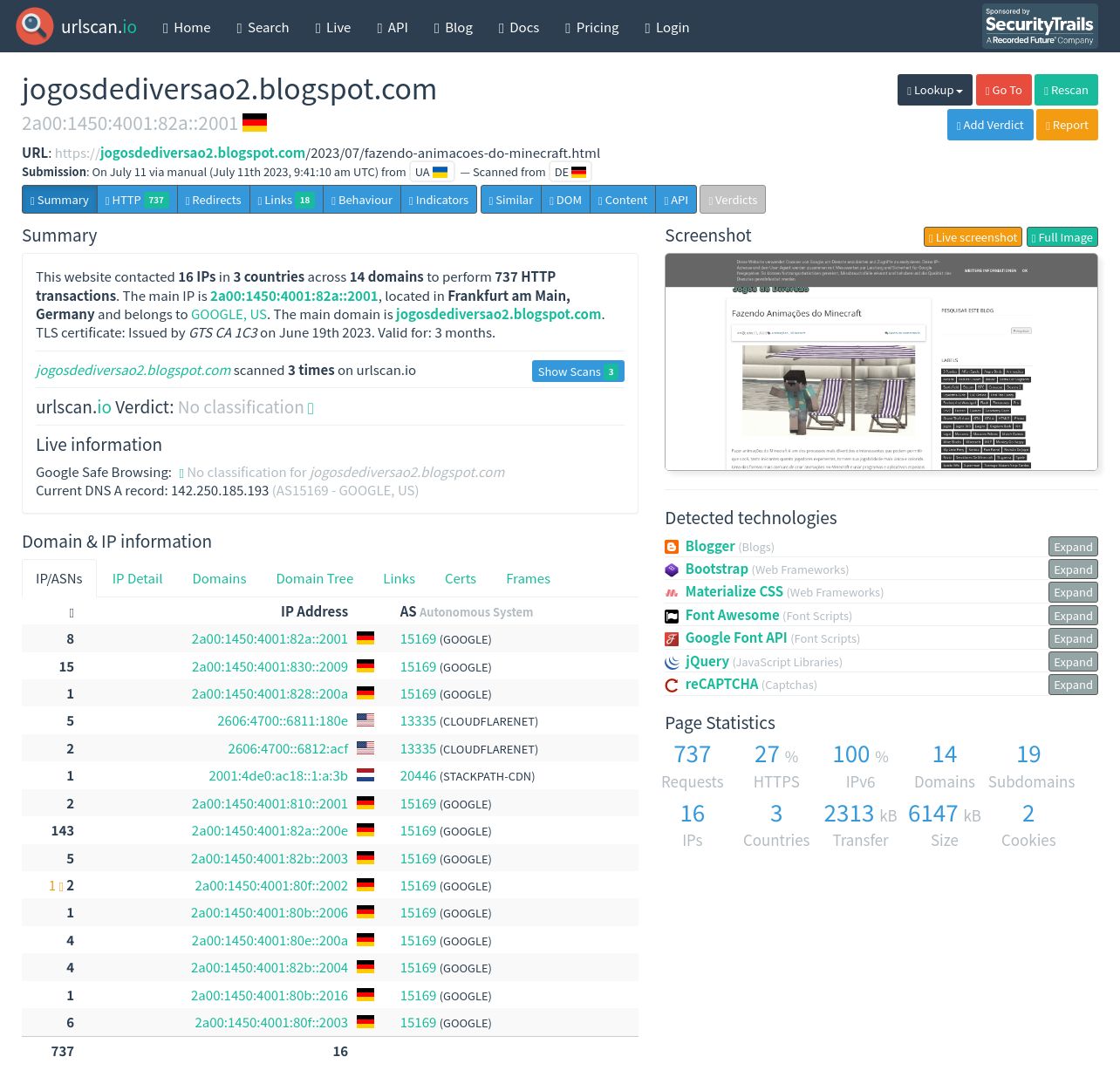Click the Add Verdict button
1120x1084 pixels.
coord(990,125)
